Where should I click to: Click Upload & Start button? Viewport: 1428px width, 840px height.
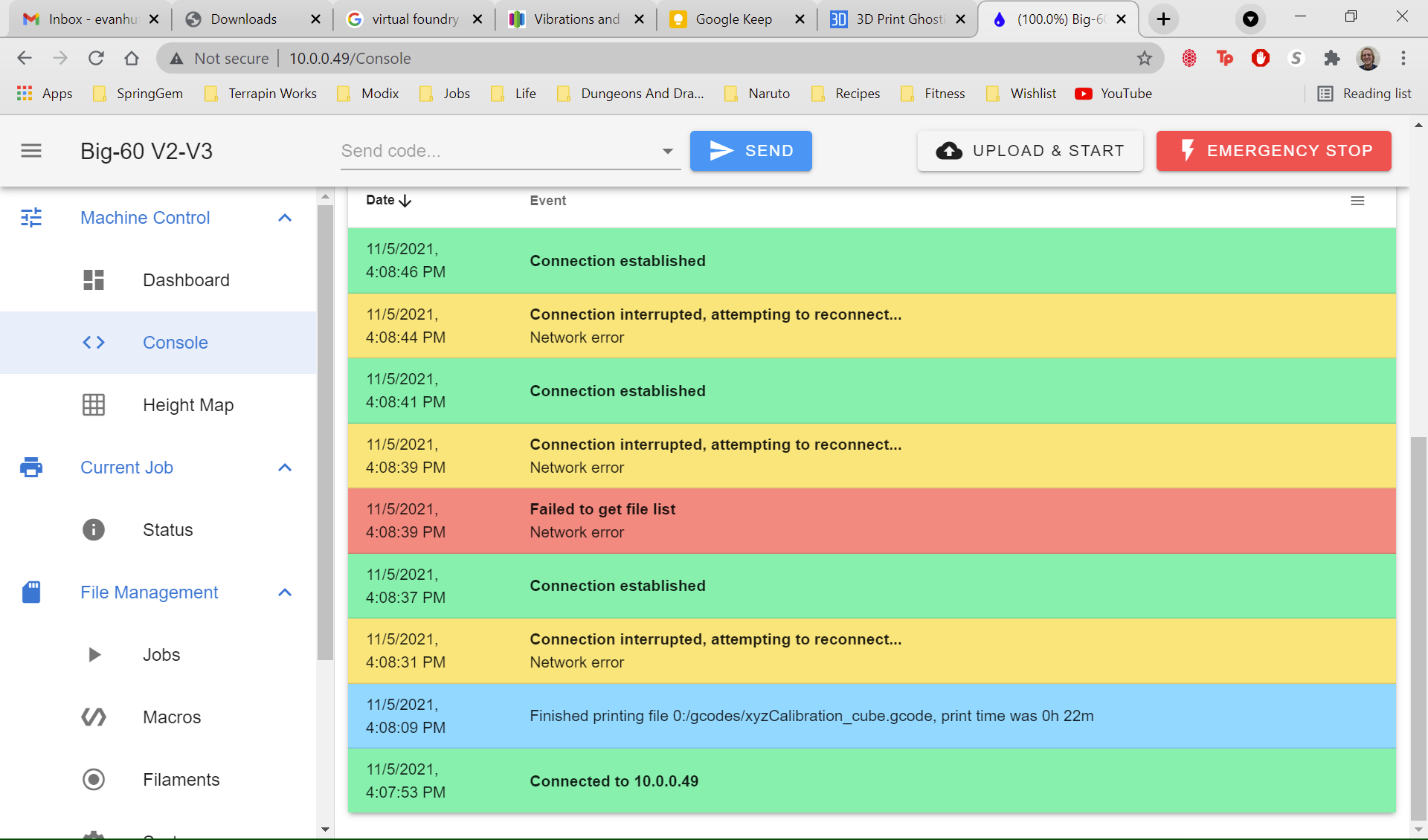[x=1029, y=151]
